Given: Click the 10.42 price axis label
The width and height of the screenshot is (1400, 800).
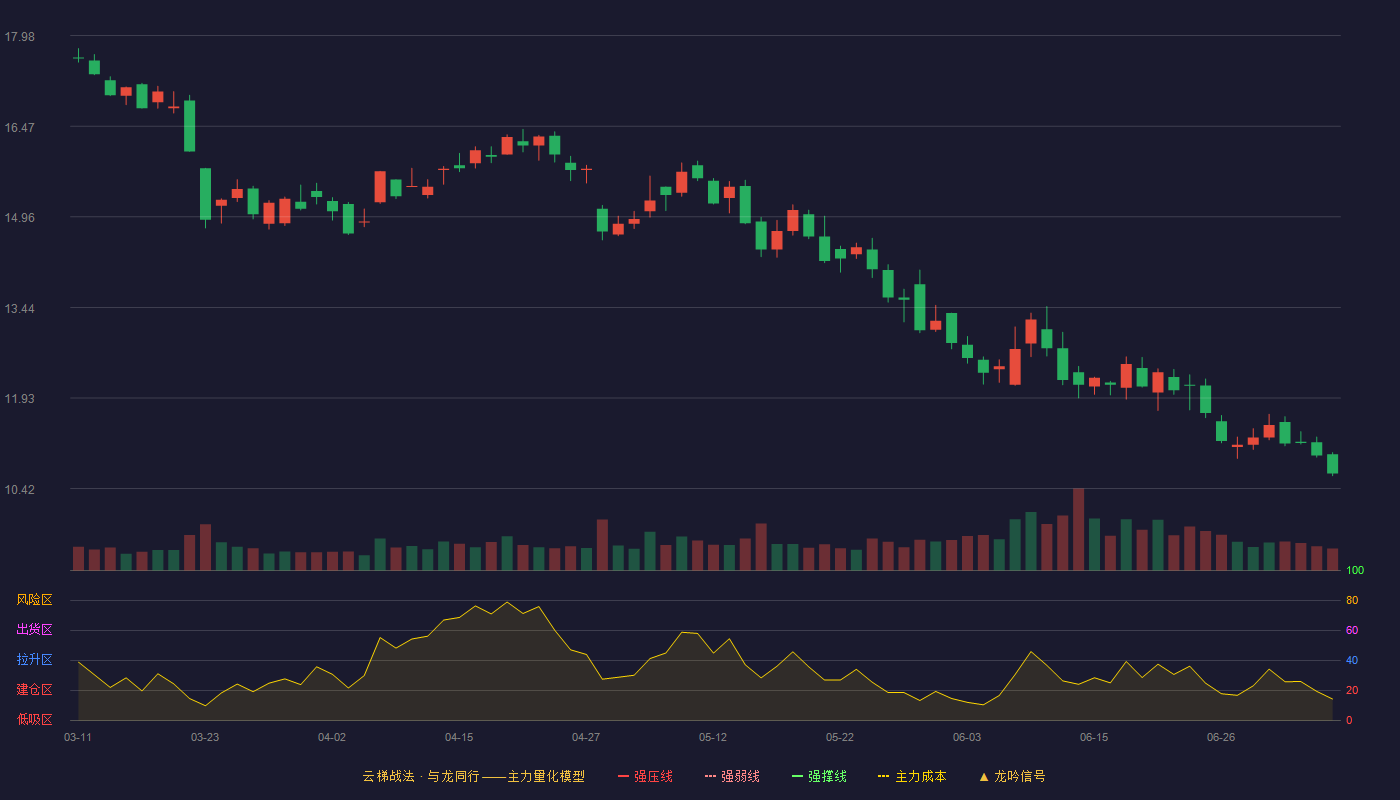Looking at the screenshot, I should tap(19, 489).
